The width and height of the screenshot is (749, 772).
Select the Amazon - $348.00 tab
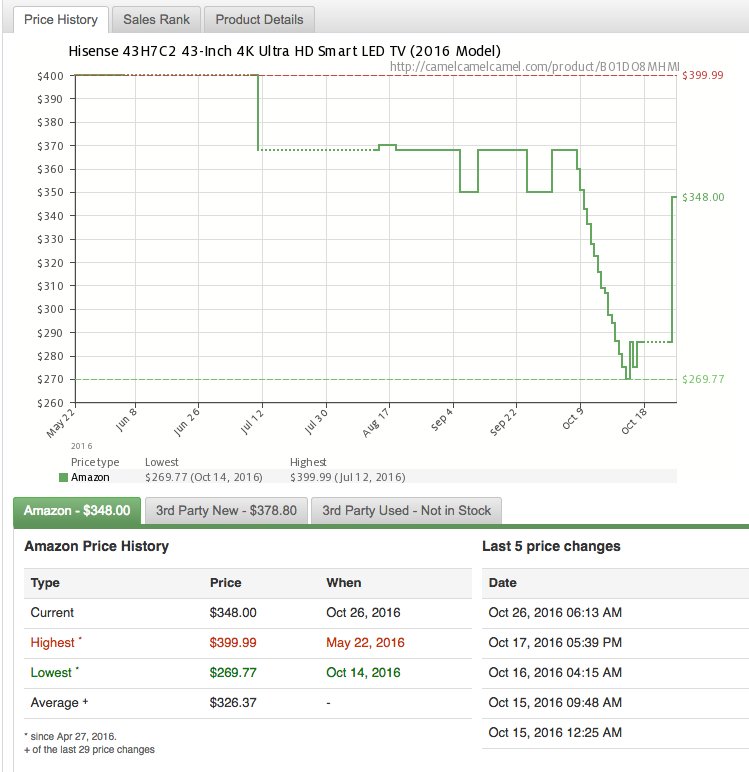[77, 511]
